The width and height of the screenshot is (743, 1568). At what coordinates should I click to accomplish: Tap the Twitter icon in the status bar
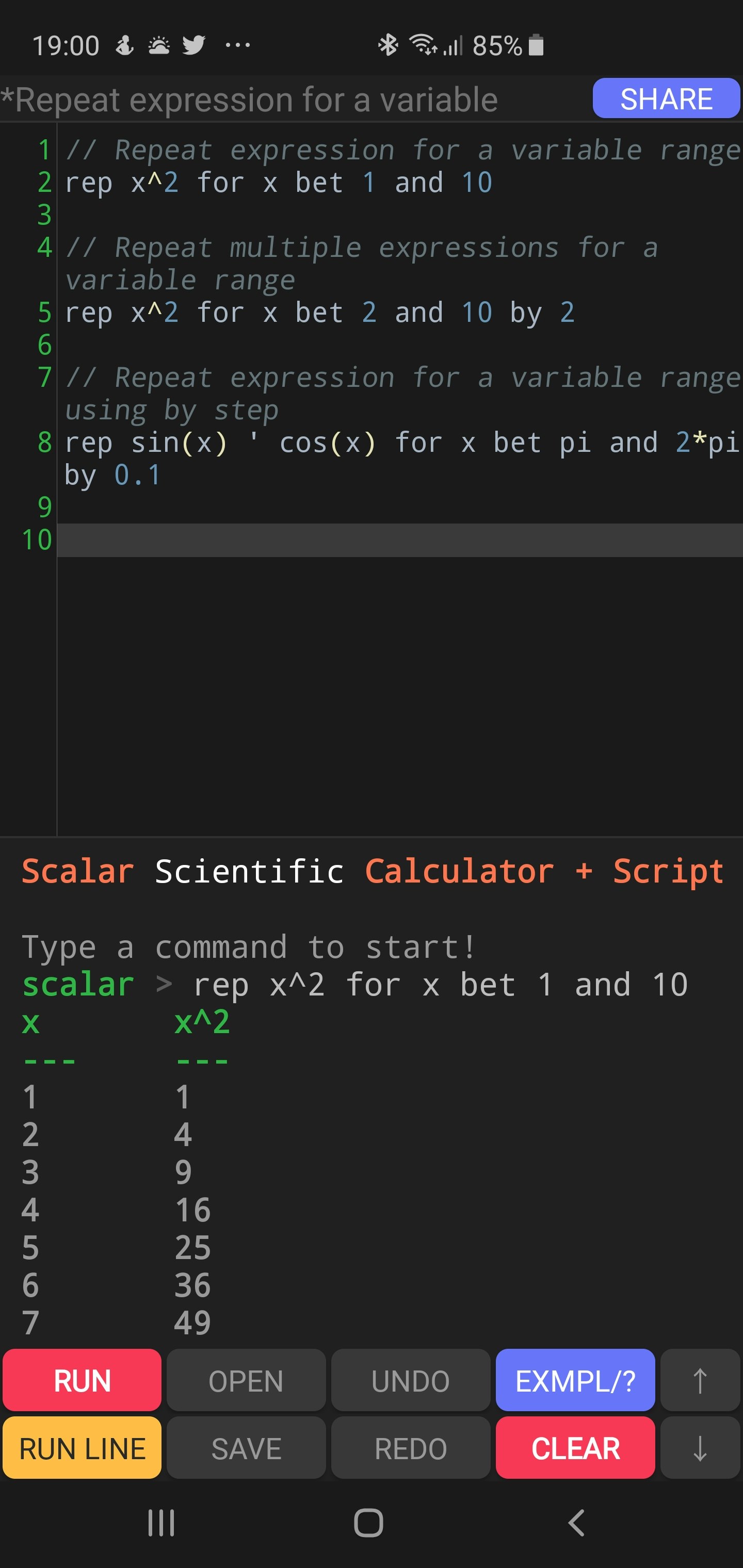[193, 44]
